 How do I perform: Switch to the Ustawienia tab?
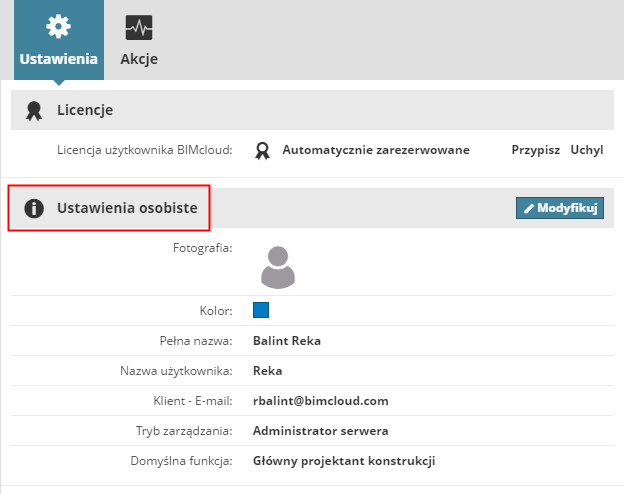59,58
